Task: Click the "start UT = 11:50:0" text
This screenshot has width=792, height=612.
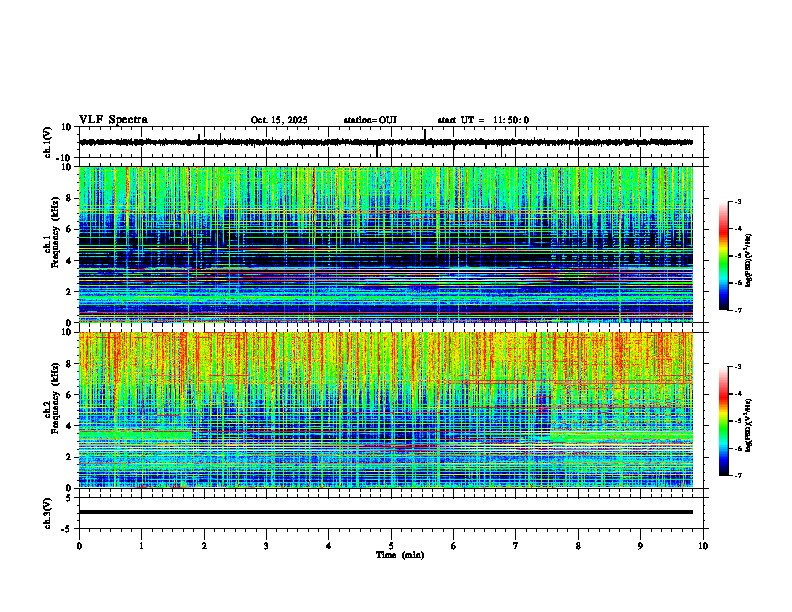Action: coord(483,120)
